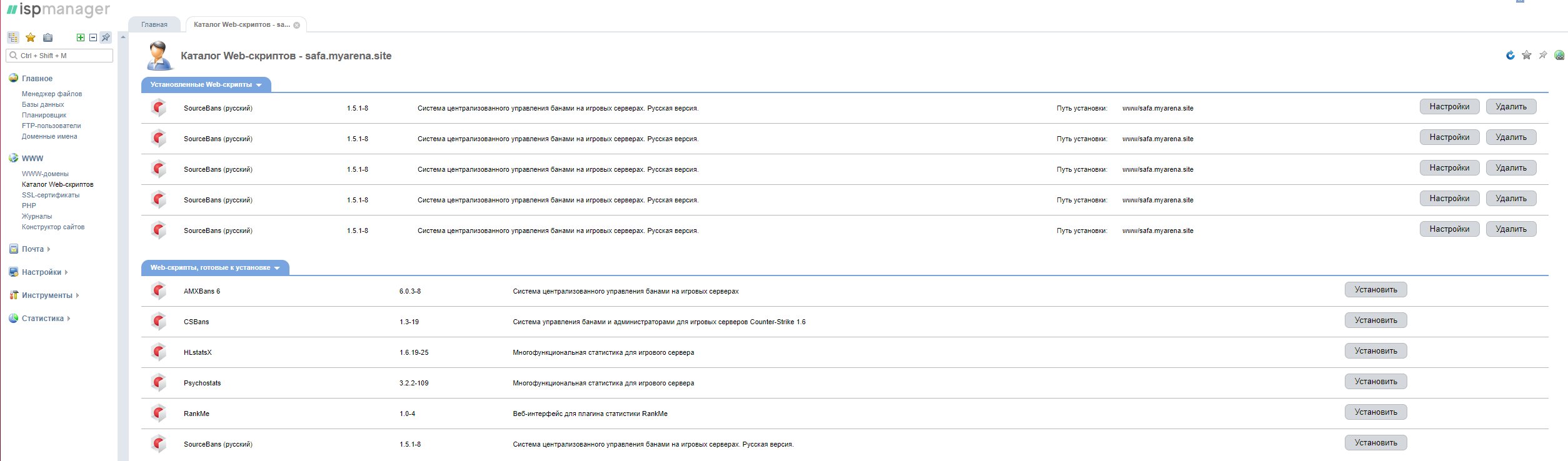
Task: Install HLstatsX with Установить button
Action: [x=1375, y=351]
